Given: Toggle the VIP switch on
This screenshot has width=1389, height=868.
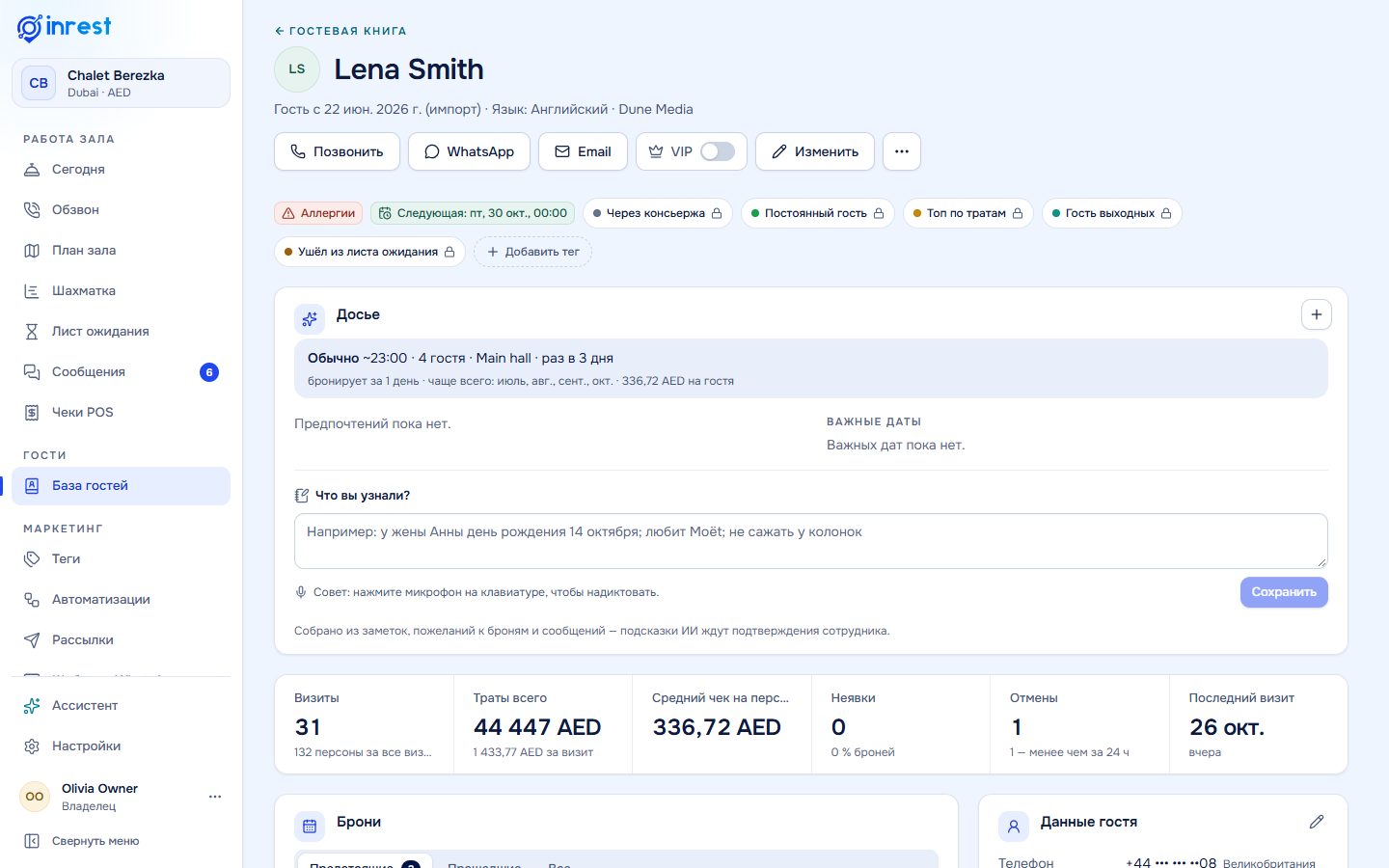Looking at the screenshot, I should 718,151.
